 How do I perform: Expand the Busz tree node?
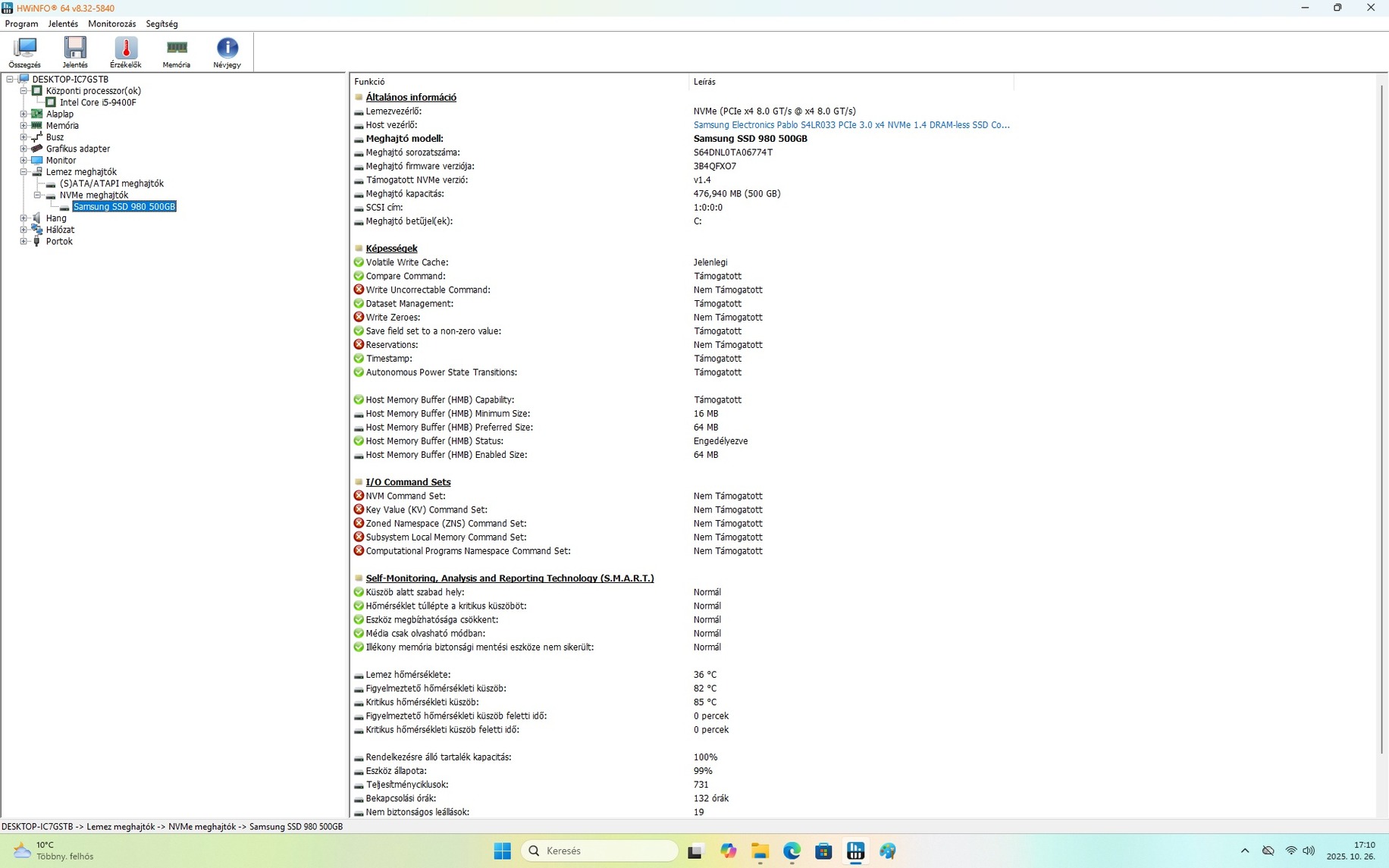pyautogui.click(x=24, y=137)
